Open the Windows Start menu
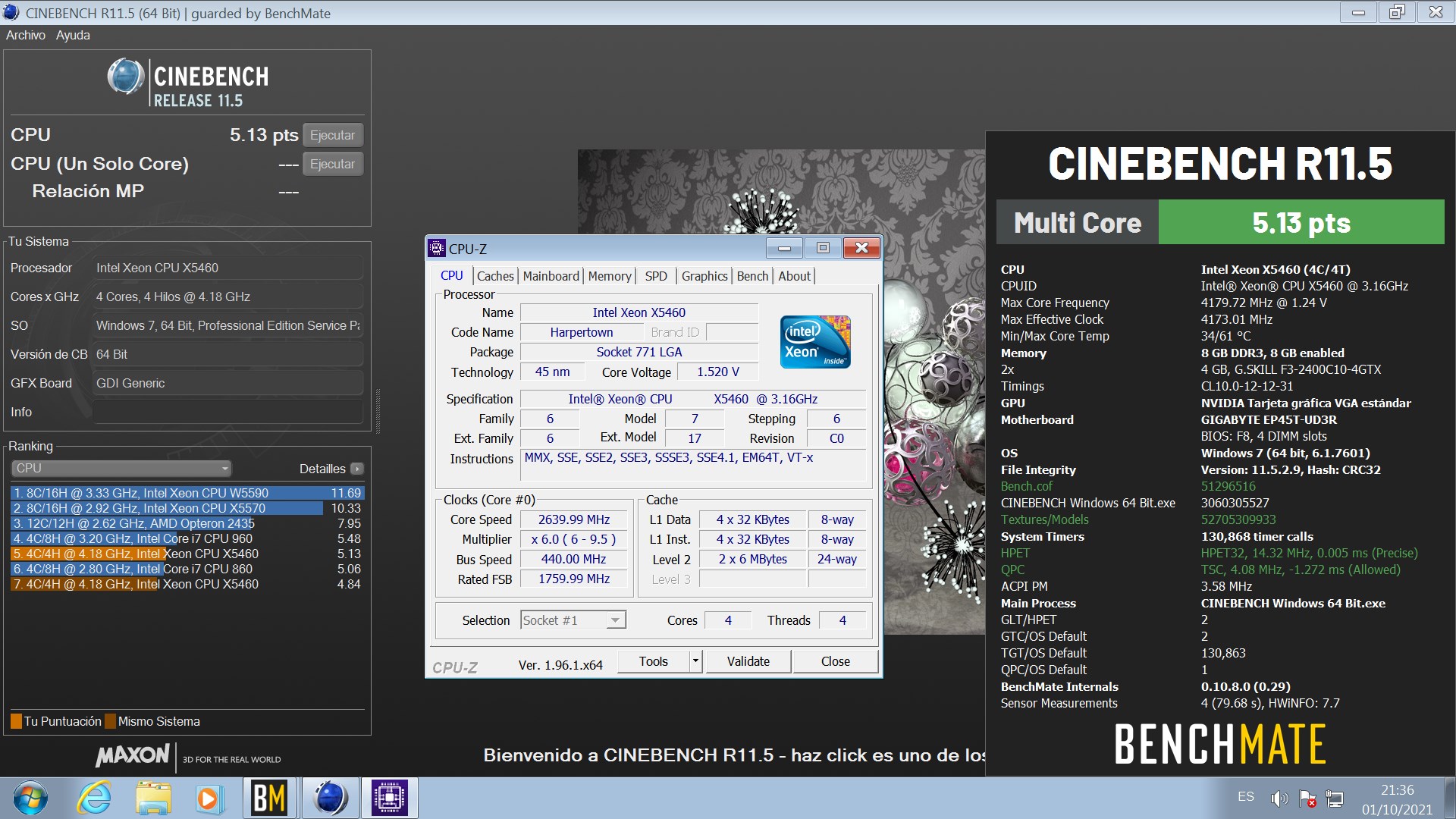 30,799
